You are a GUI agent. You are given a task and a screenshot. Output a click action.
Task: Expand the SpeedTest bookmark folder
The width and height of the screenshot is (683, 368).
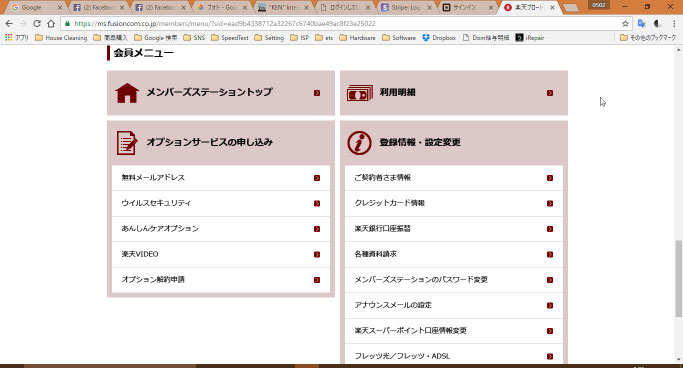tap(230, 38)
